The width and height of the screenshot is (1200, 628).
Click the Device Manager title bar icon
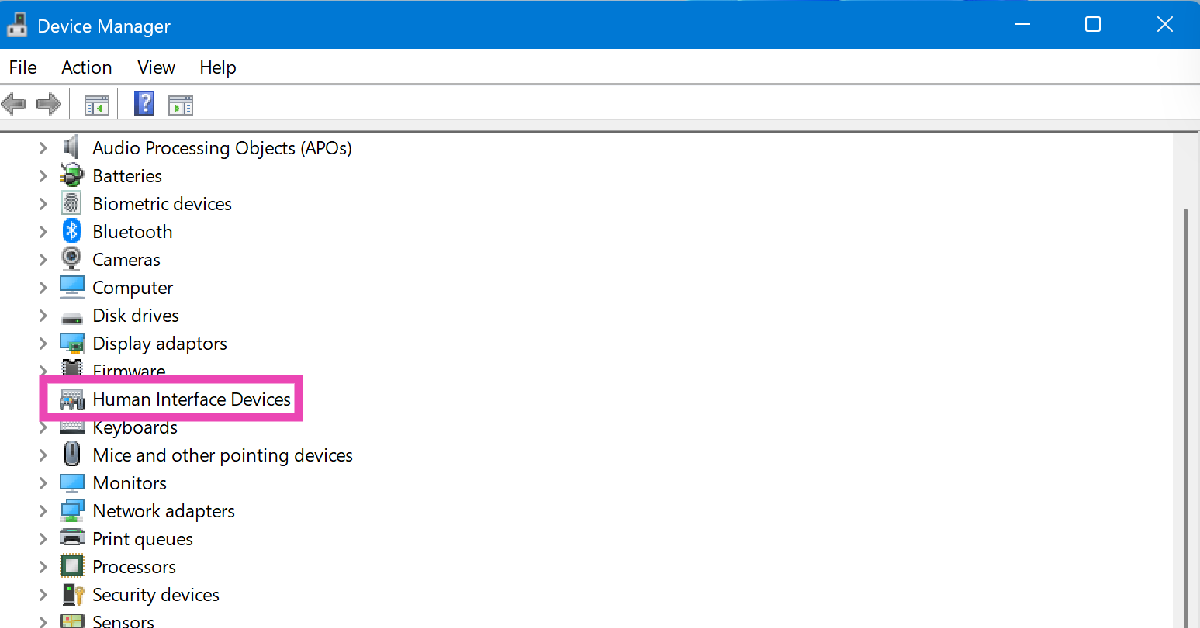[17, 24]
